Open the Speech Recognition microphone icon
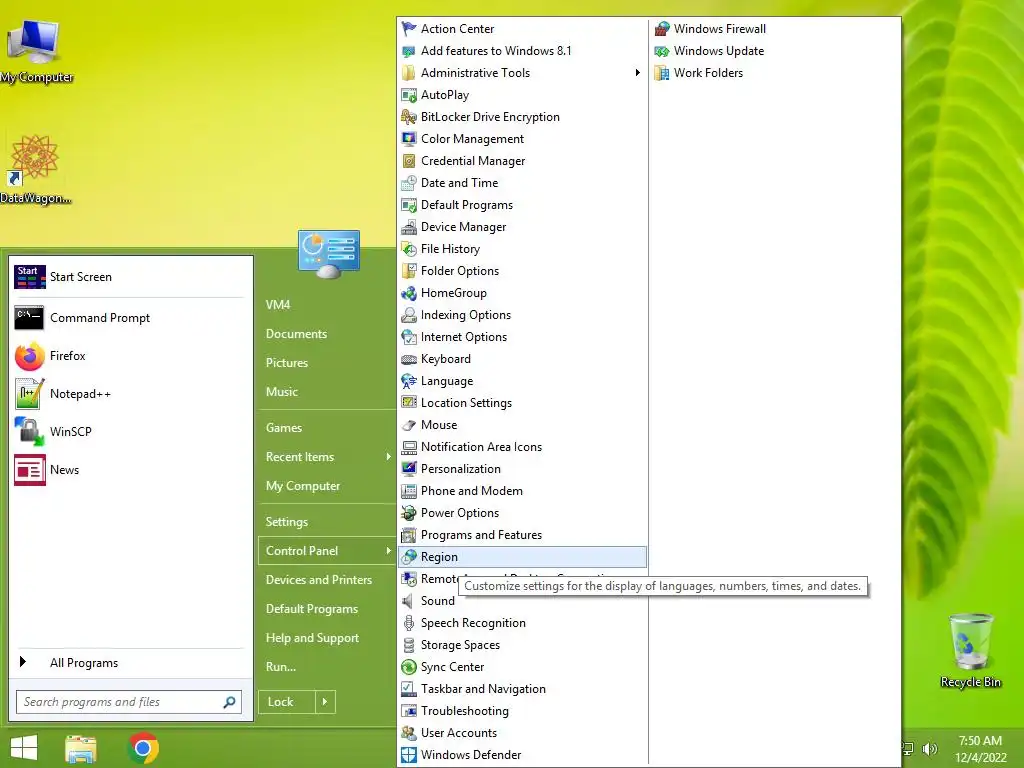Viewport: 1024px width, 768px height. [x=409, y=622]
